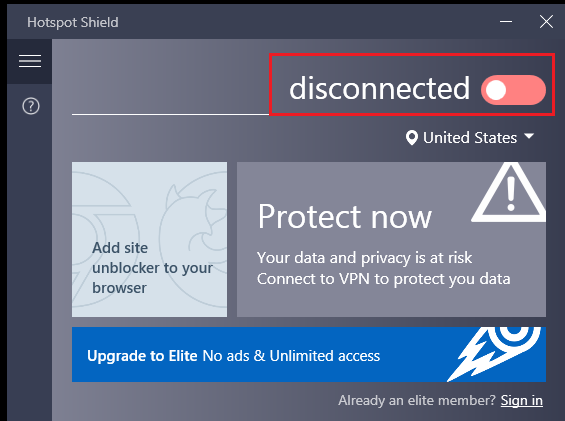This screenshot has height=421, width=565.
Task: Click the location pin icon
Action: (x=411, y=138)
